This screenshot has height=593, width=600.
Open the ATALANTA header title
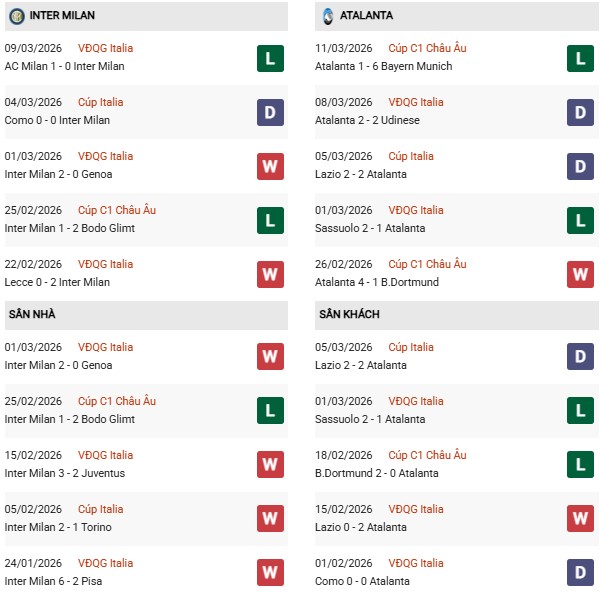[366, 16]
